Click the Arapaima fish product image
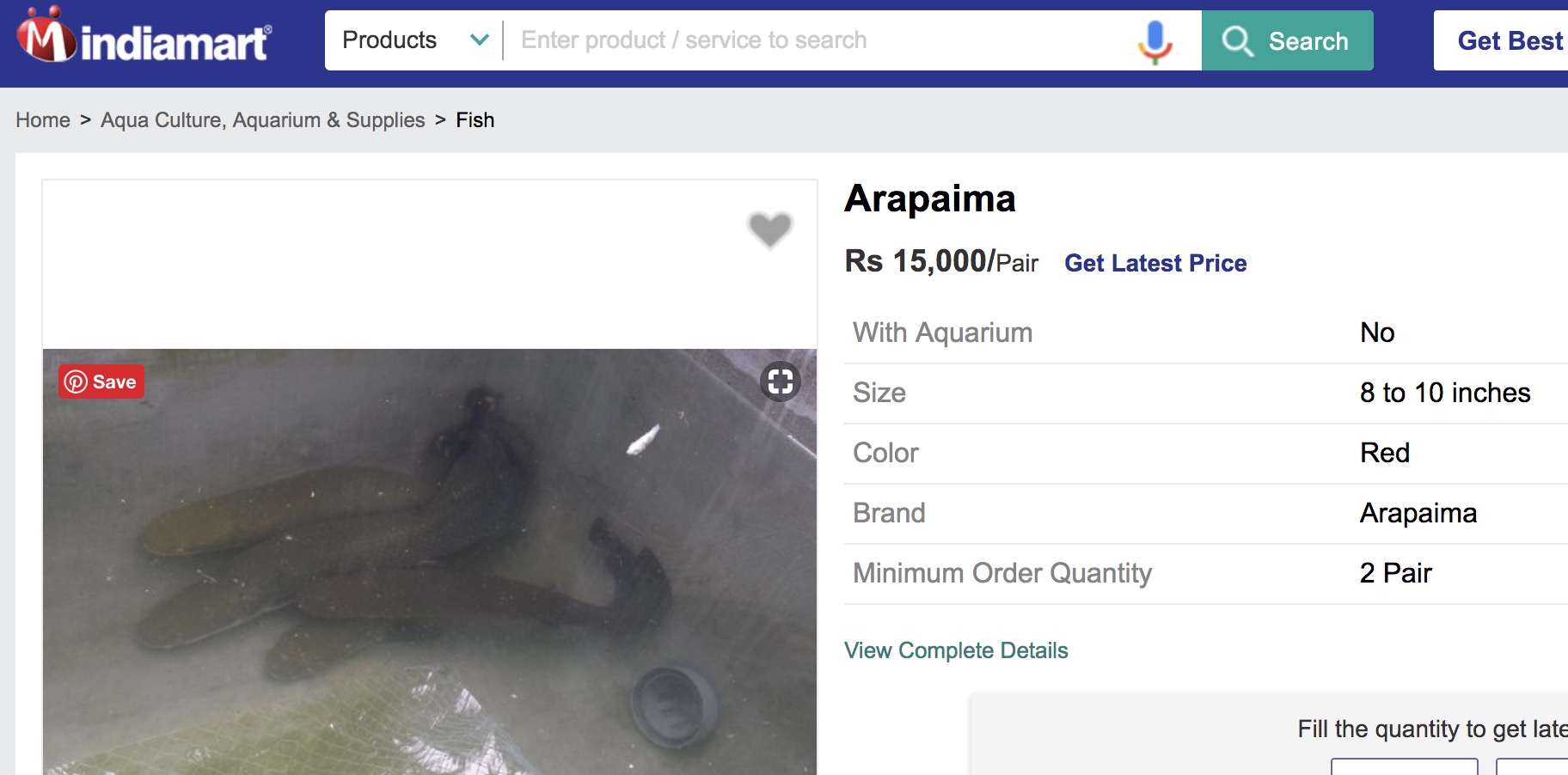Viewport: 1568px width, 775px height. pyautogui.click(x=430, y=562)
